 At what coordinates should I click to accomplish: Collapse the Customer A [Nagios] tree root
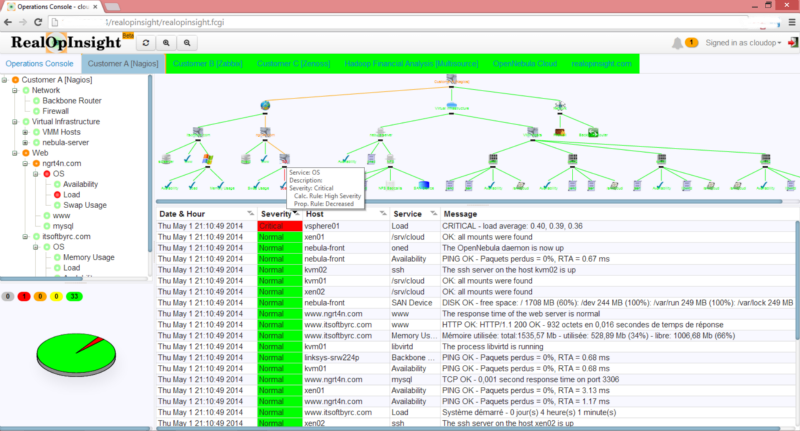[x=5, y=80]
